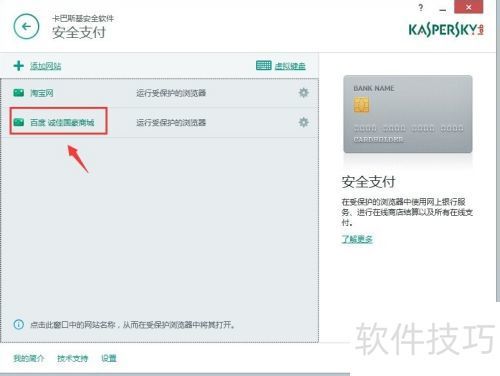Click the help question mark icon
Screen dimensions: 500x376
[421, 8]
